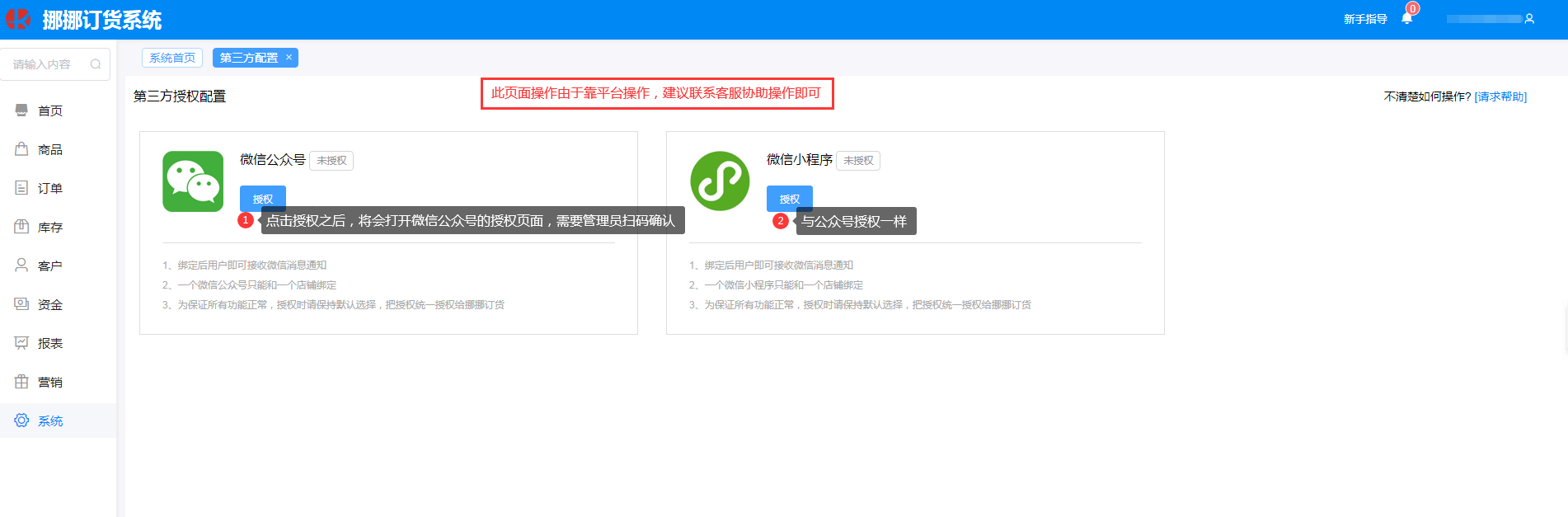Click the notification bell icon
Viewport: 1568px width, 517px height.
1406,18
